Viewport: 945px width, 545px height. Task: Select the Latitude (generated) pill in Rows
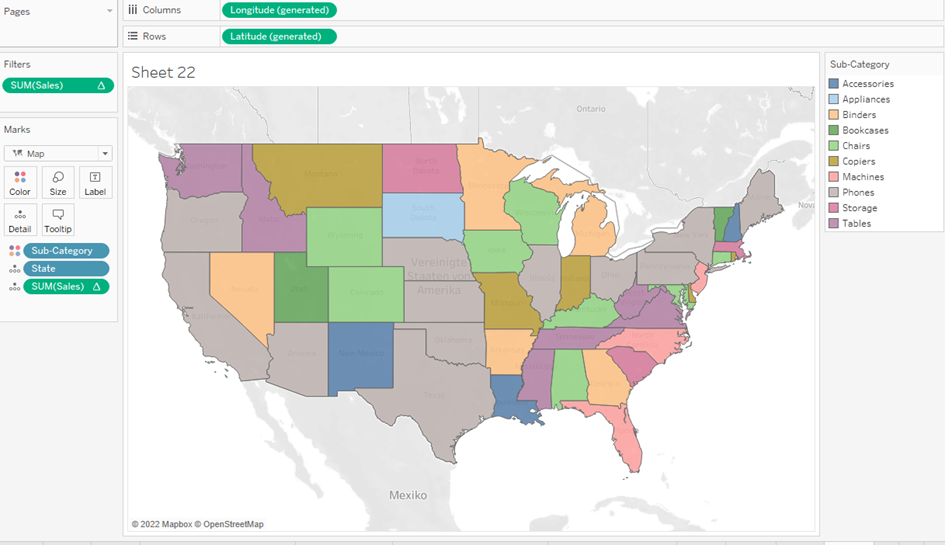point(279,36)
